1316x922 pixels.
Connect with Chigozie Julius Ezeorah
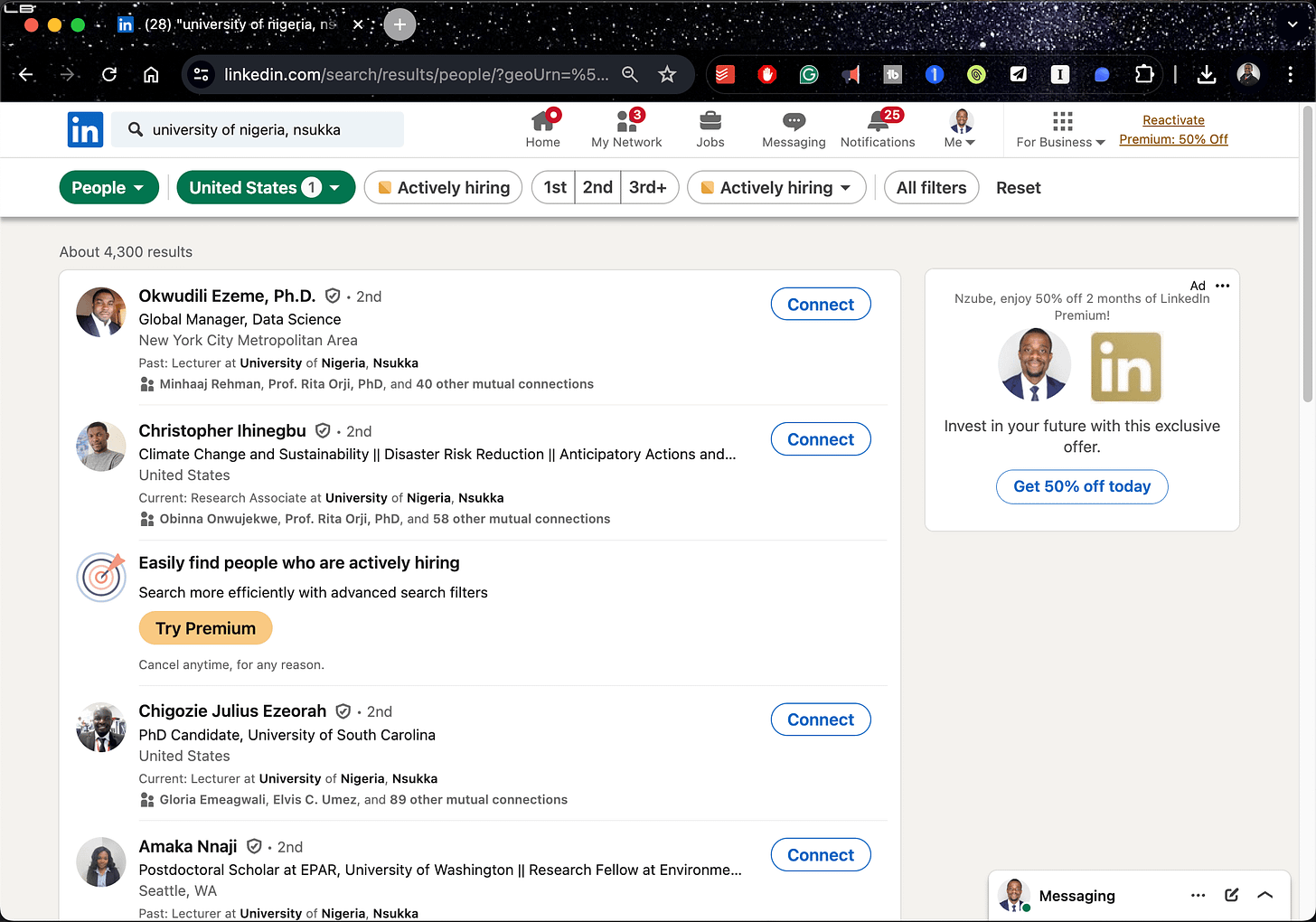click(821, 720)
